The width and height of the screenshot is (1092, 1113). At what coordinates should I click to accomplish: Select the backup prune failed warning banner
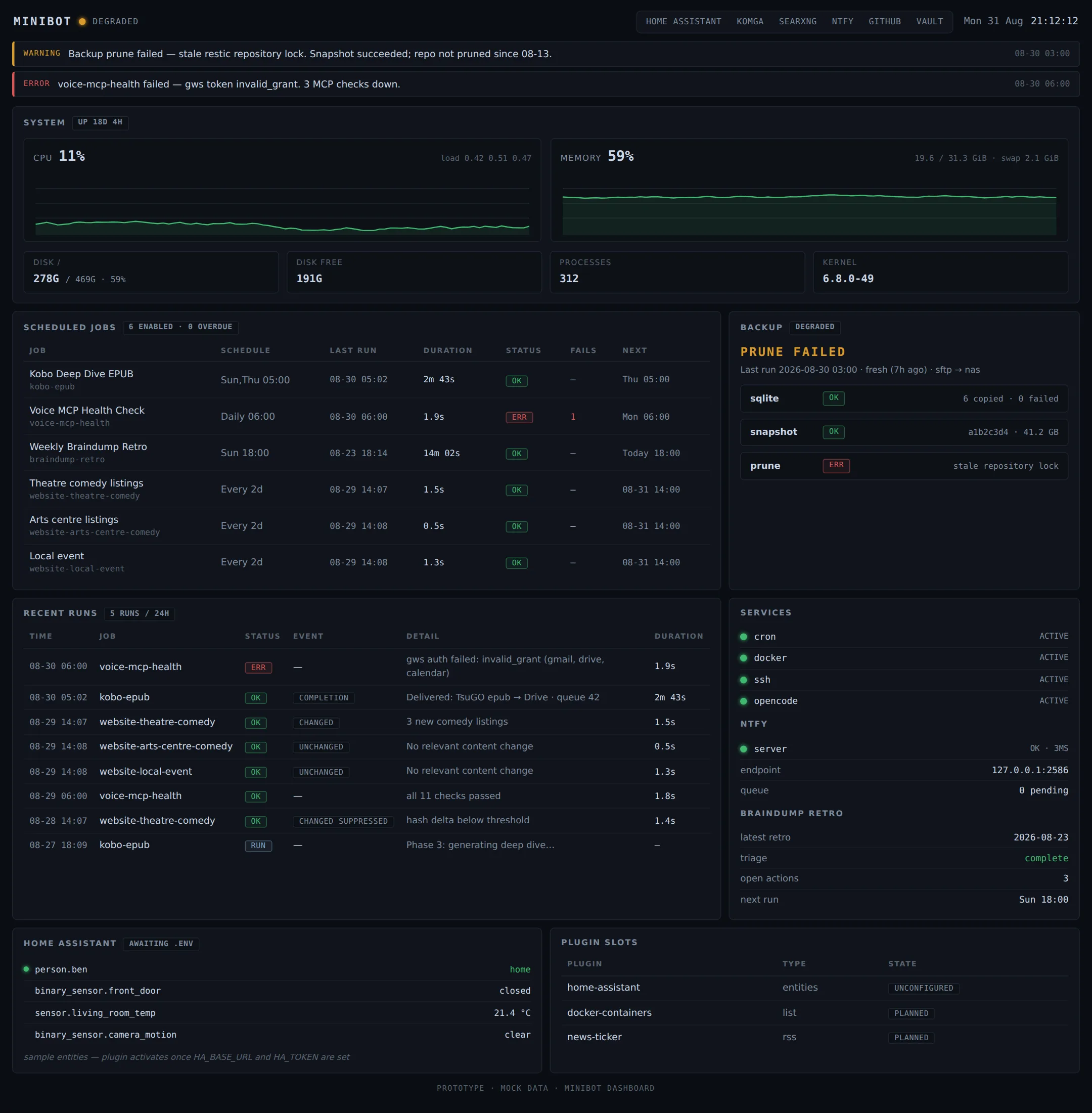[x=545, y=54]
